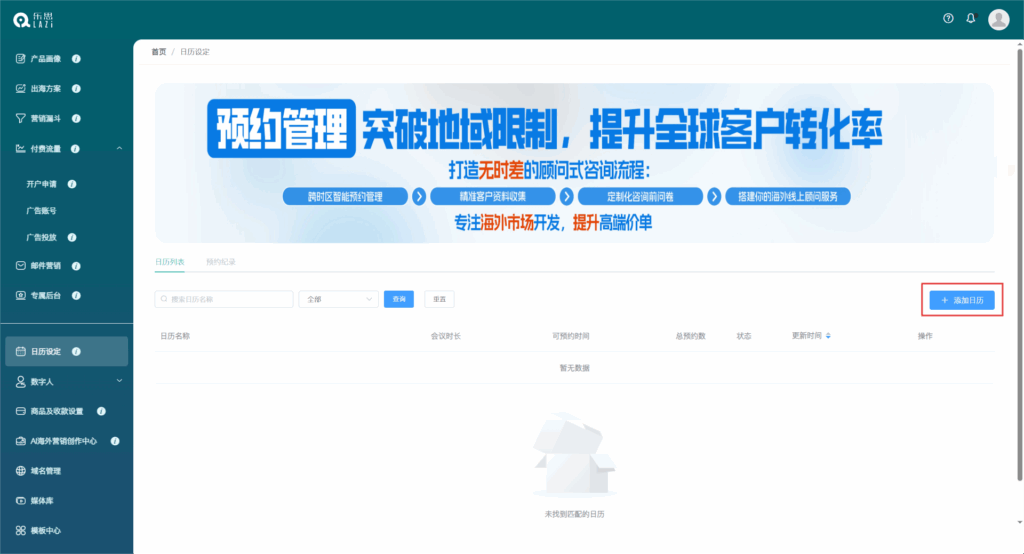Click the 添加日历 button

tap(961, 300)
